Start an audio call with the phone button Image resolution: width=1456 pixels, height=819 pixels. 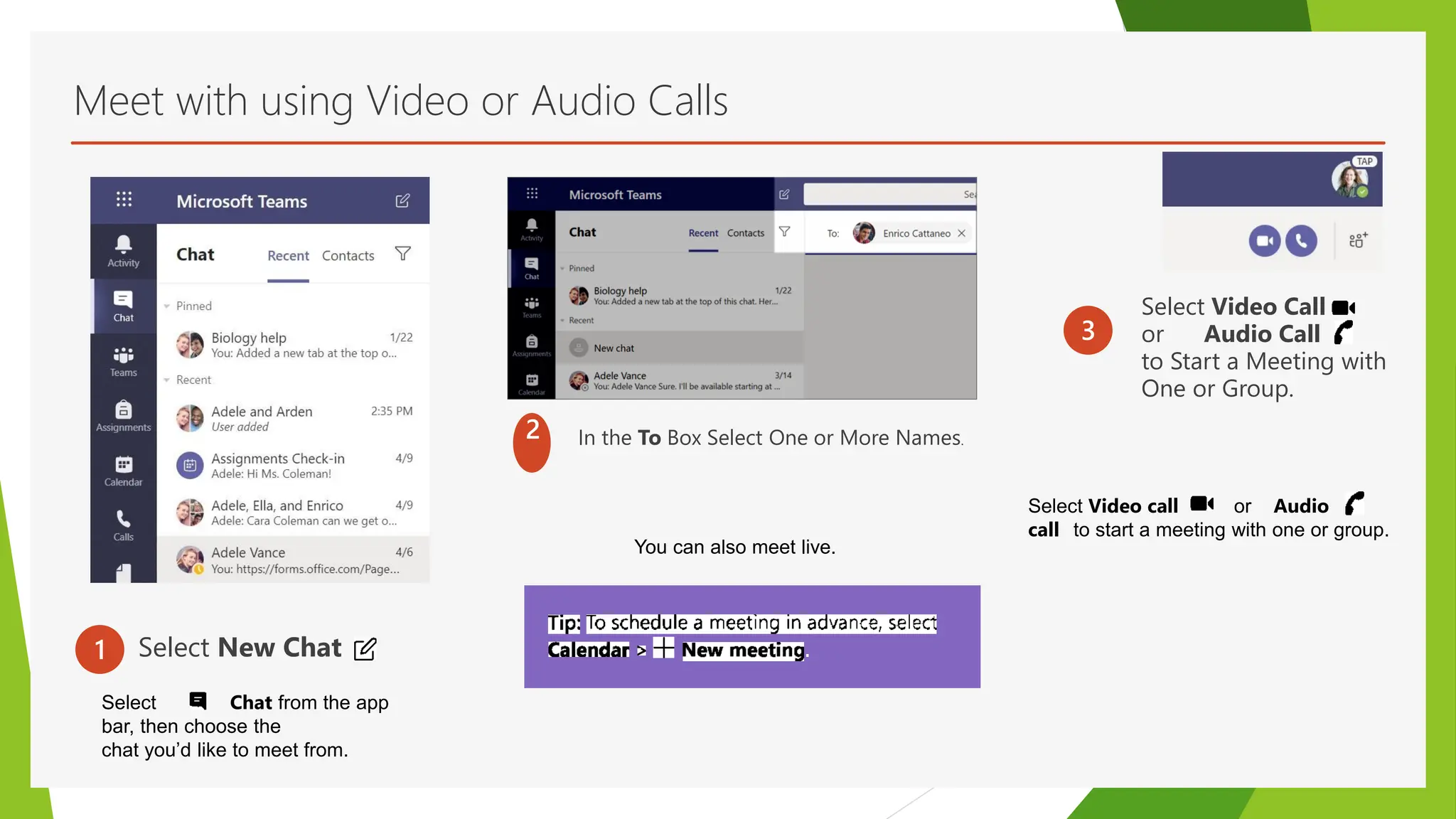tap(1301, 241)
